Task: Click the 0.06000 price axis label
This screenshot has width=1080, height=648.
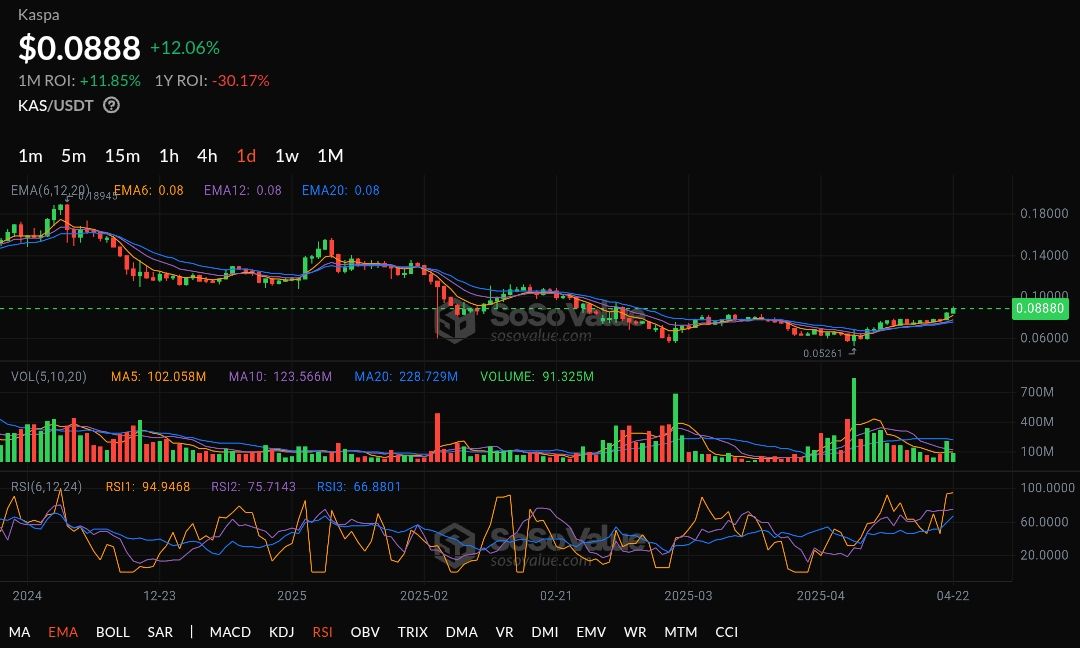Action: point(1044,337)
